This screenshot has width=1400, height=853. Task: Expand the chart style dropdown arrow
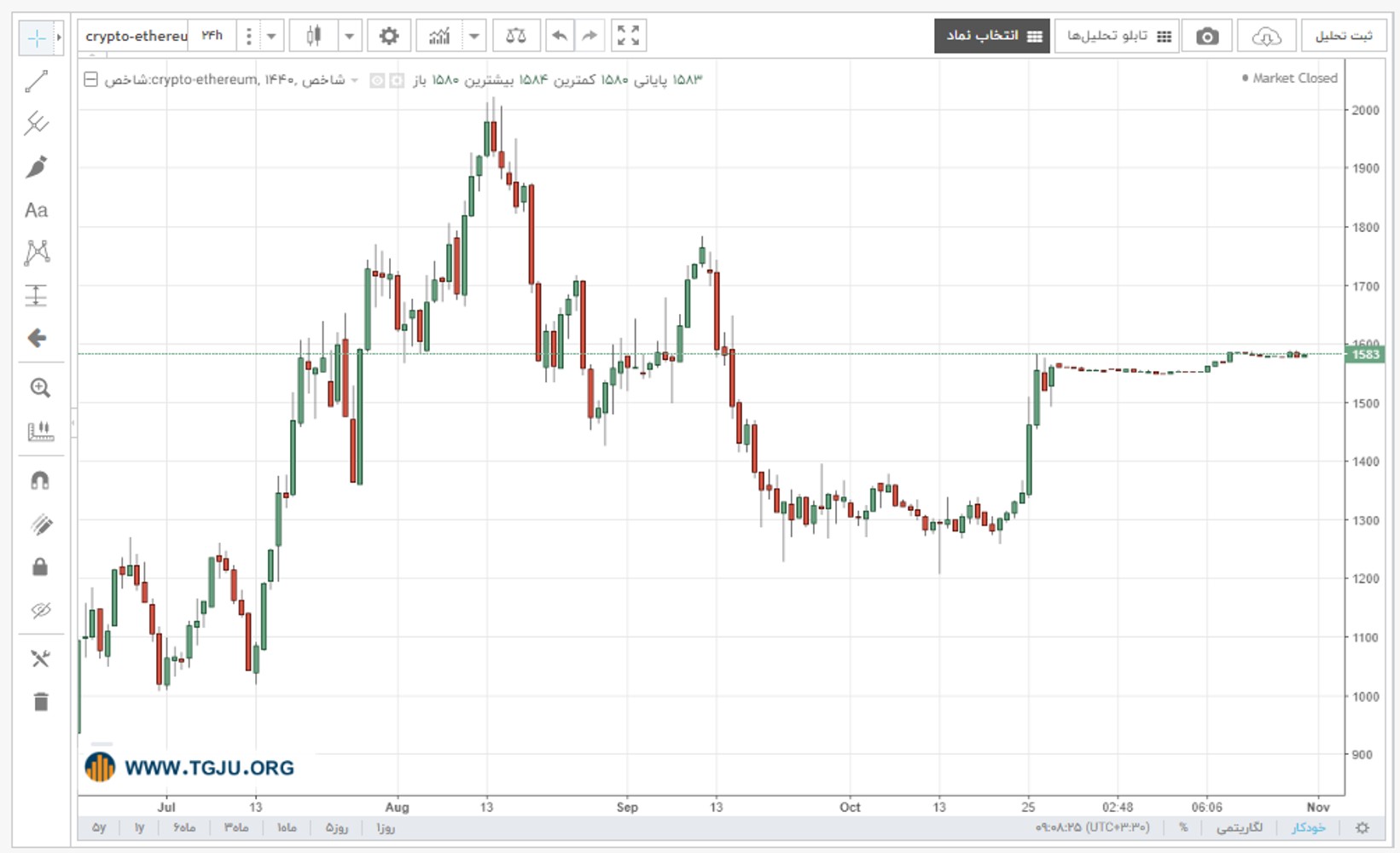pyautogui.click(x=349, y=36)
